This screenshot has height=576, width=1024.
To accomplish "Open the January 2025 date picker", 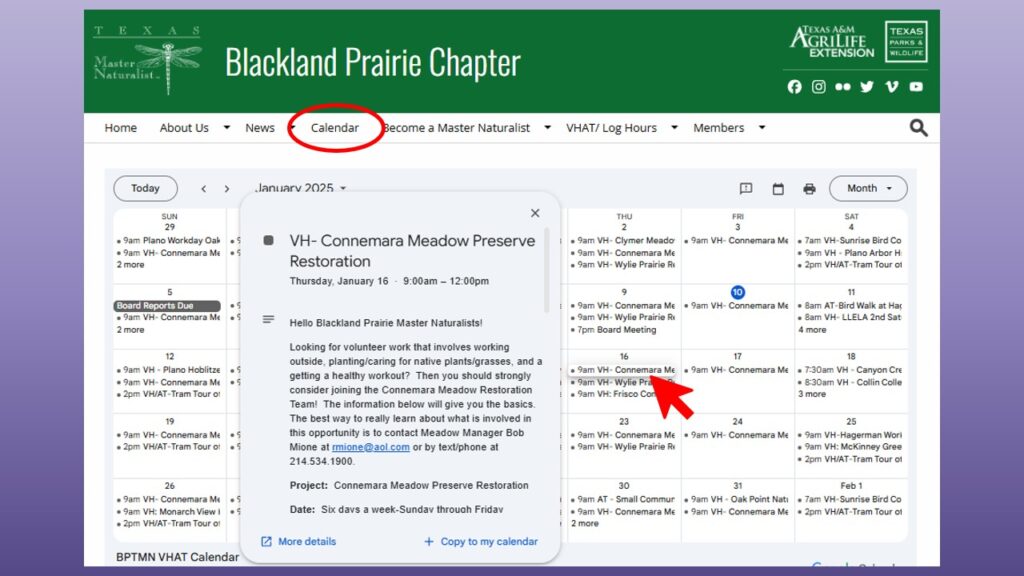I will click(301, 189).
